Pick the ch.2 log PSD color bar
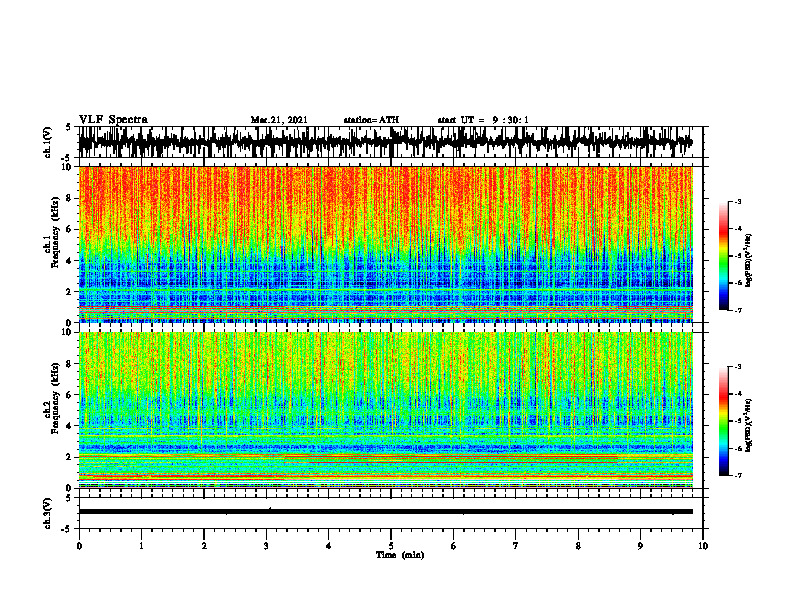Screen dimensions: 792x612 coord(724,421)
